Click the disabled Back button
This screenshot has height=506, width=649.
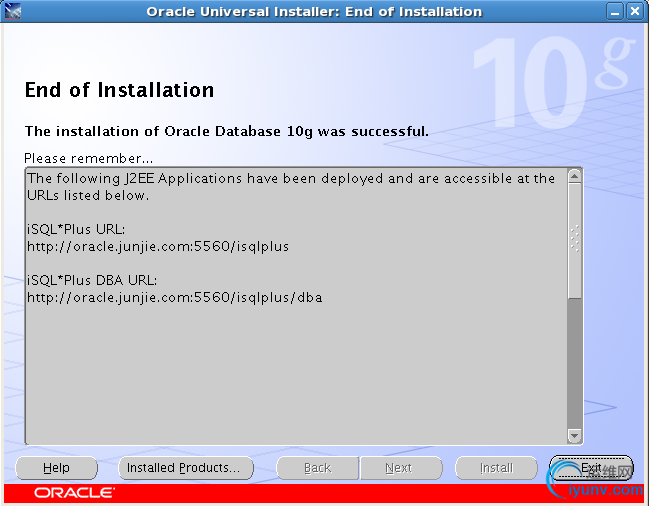[x=317, y=468]
